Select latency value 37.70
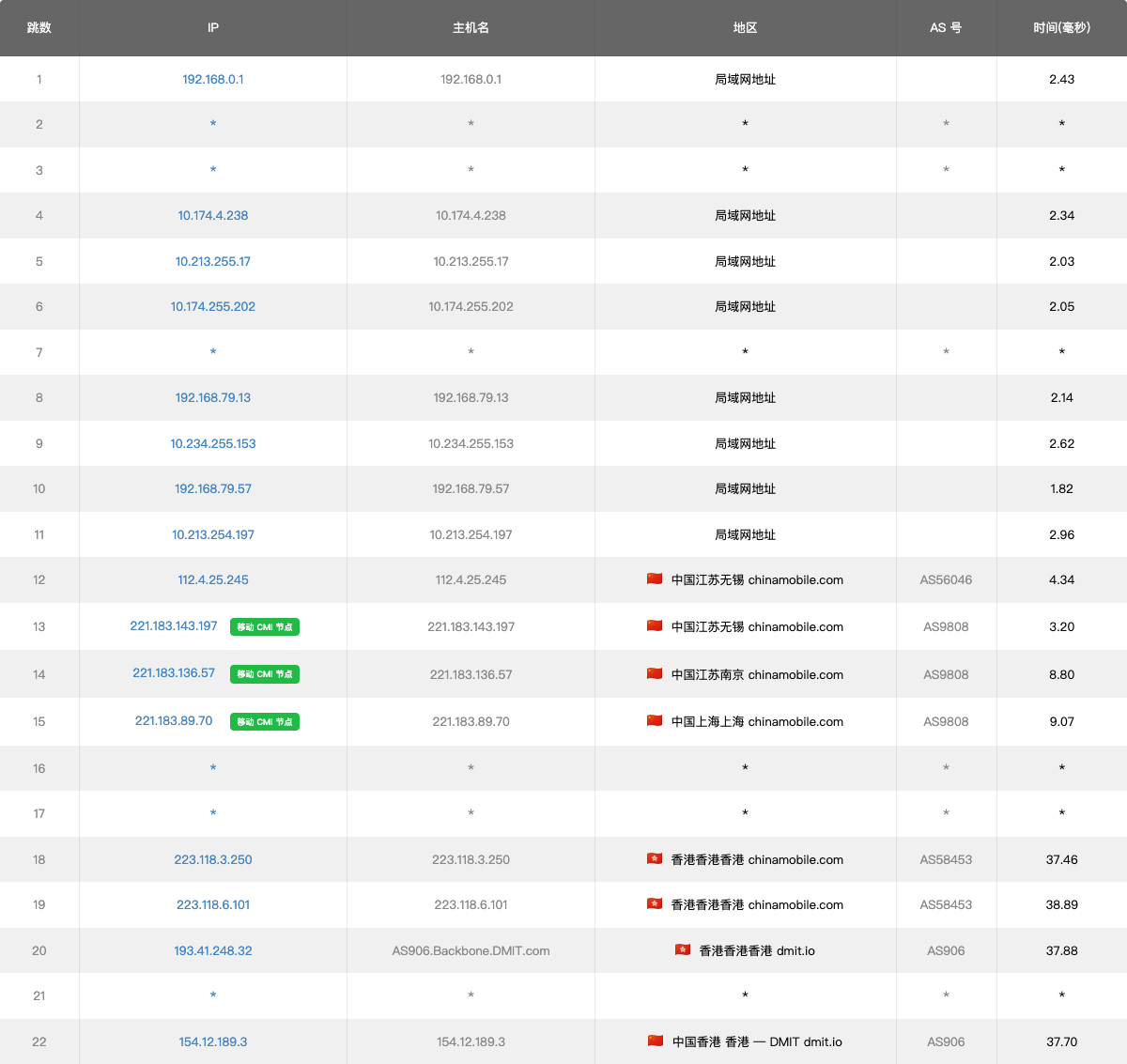The width and height of the screenshot is (1127, 1064). (1062, 1041)
